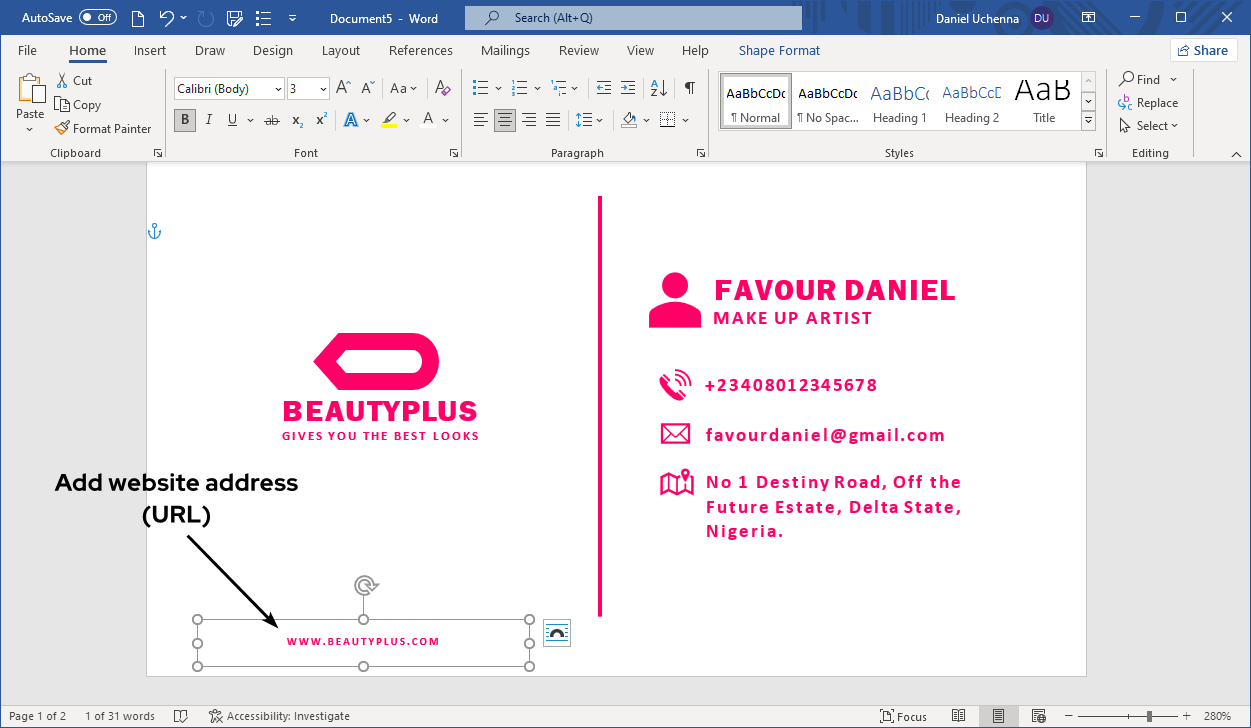Switch to the Shape Format tab

(x=779, y=50)
